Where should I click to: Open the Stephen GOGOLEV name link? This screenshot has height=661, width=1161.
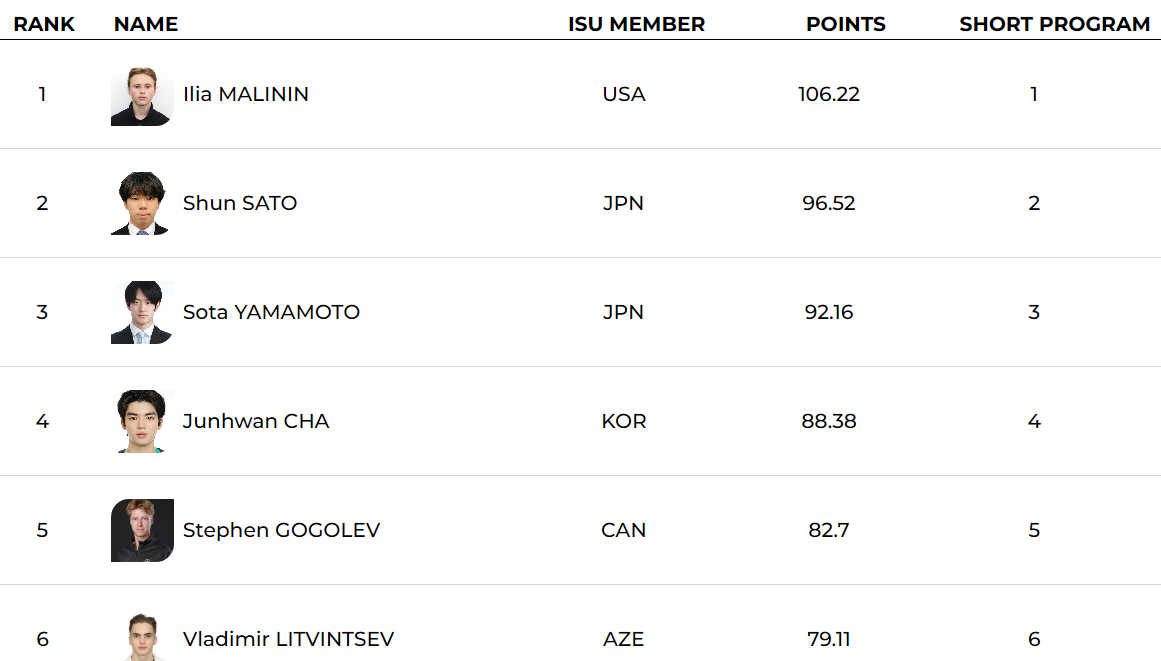pos(281,530)
